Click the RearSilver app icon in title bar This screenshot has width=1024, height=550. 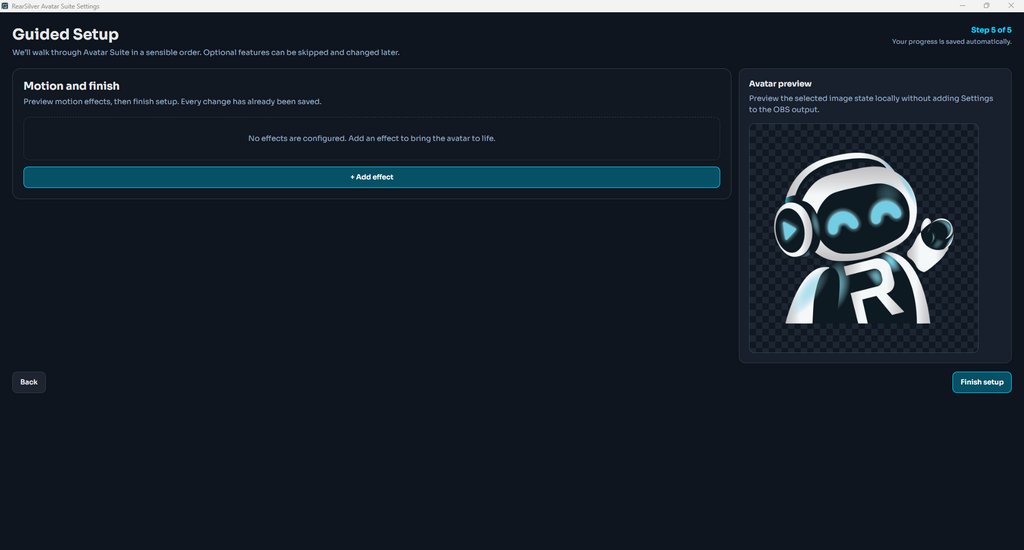click(x=5, y=6)
